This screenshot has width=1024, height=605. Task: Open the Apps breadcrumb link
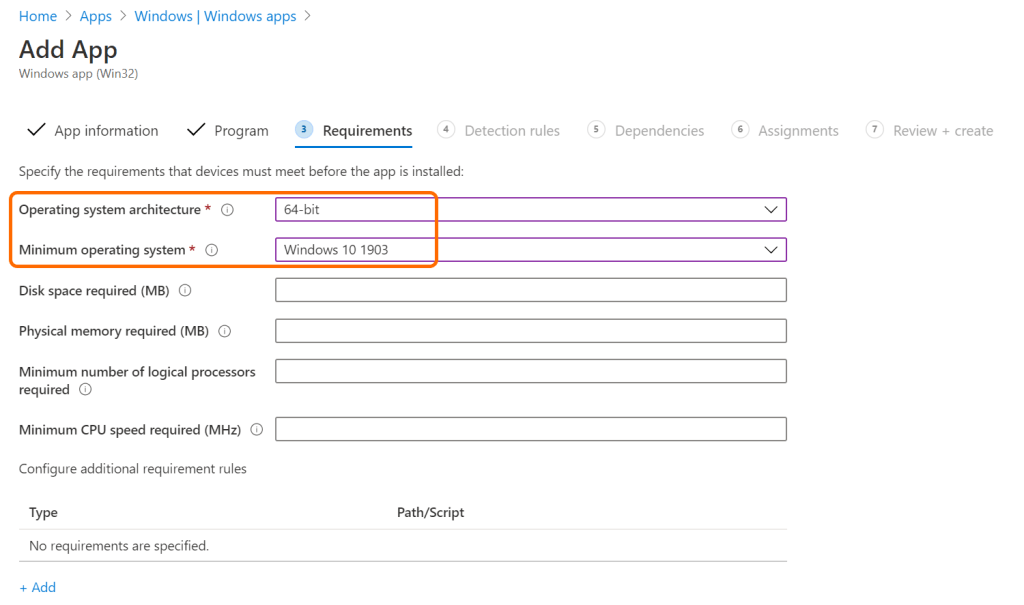click(x=96, y=17)
